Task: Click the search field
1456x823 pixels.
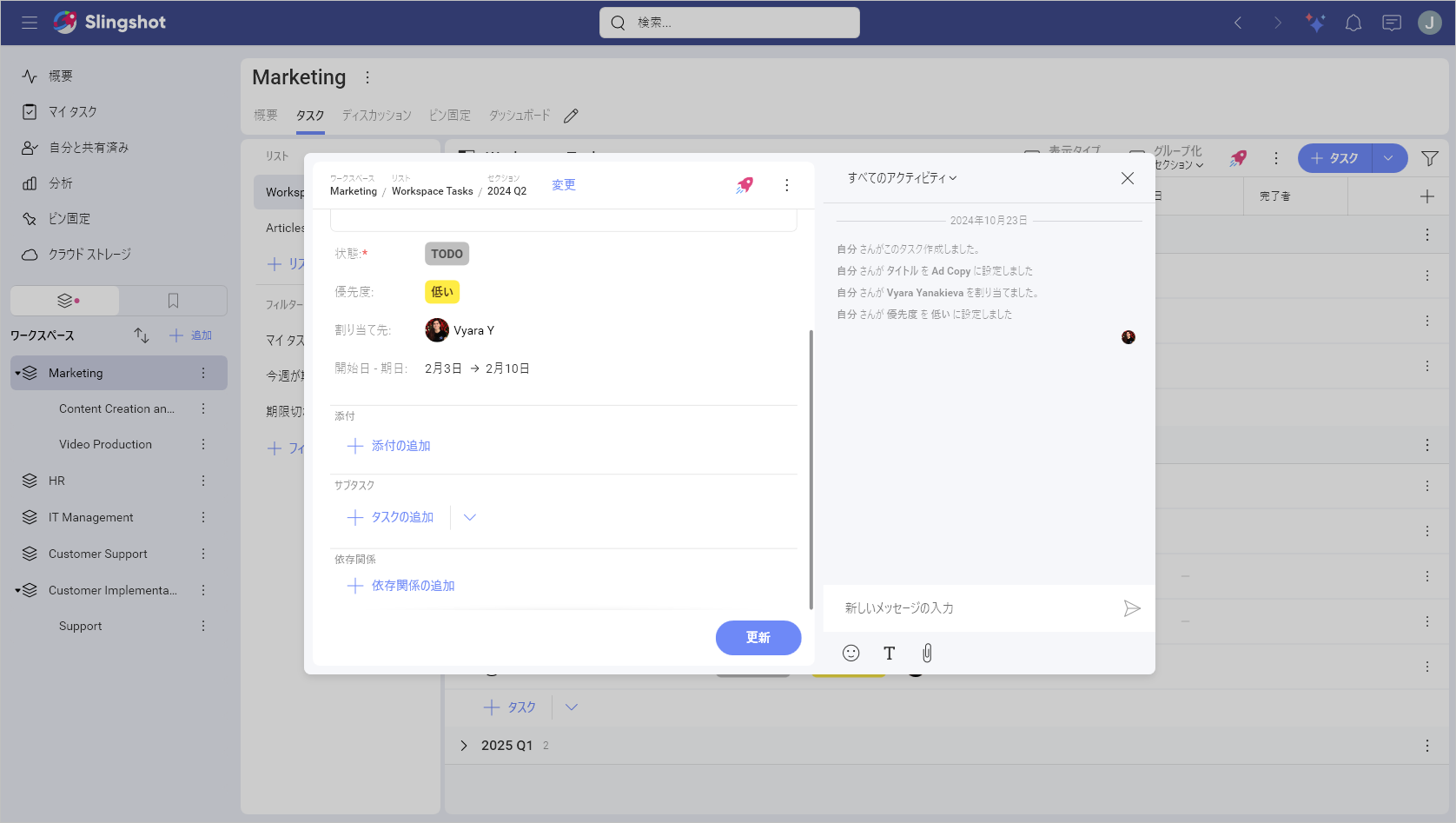Action: 730,23
